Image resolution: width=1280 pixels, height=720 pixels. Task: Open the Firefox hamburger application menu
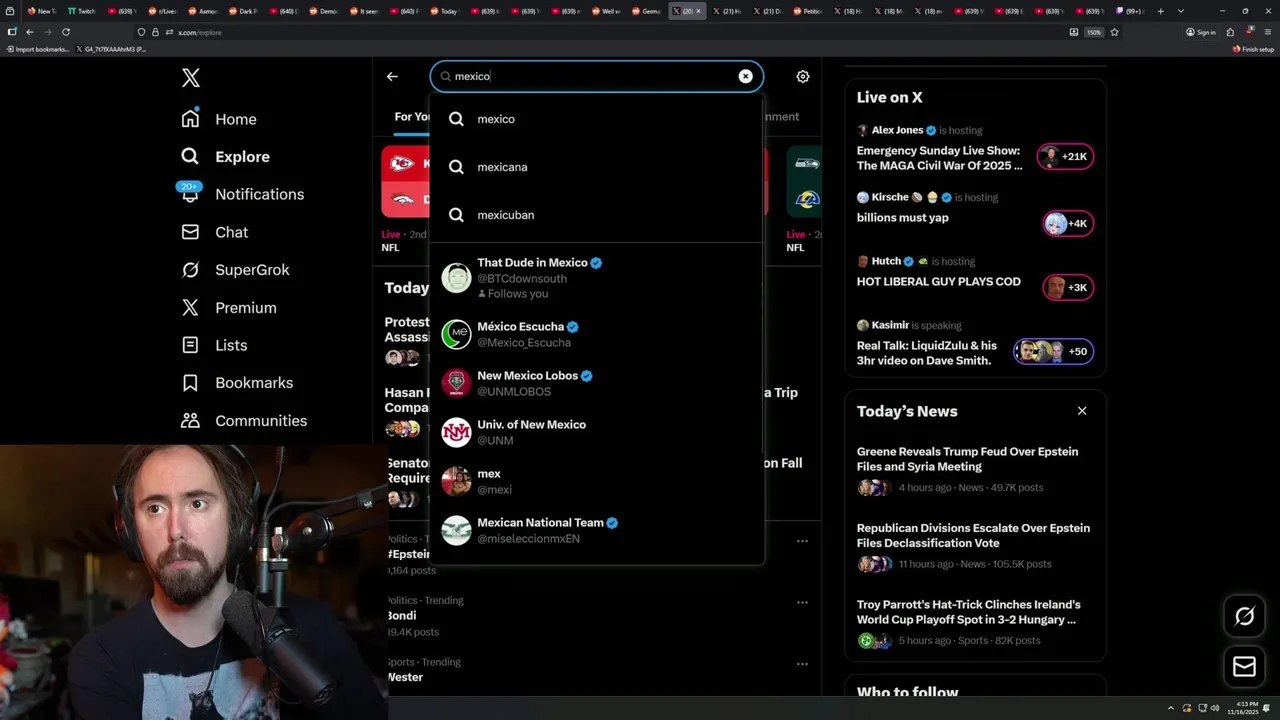pyautogui.click(x=1266, y=32)
